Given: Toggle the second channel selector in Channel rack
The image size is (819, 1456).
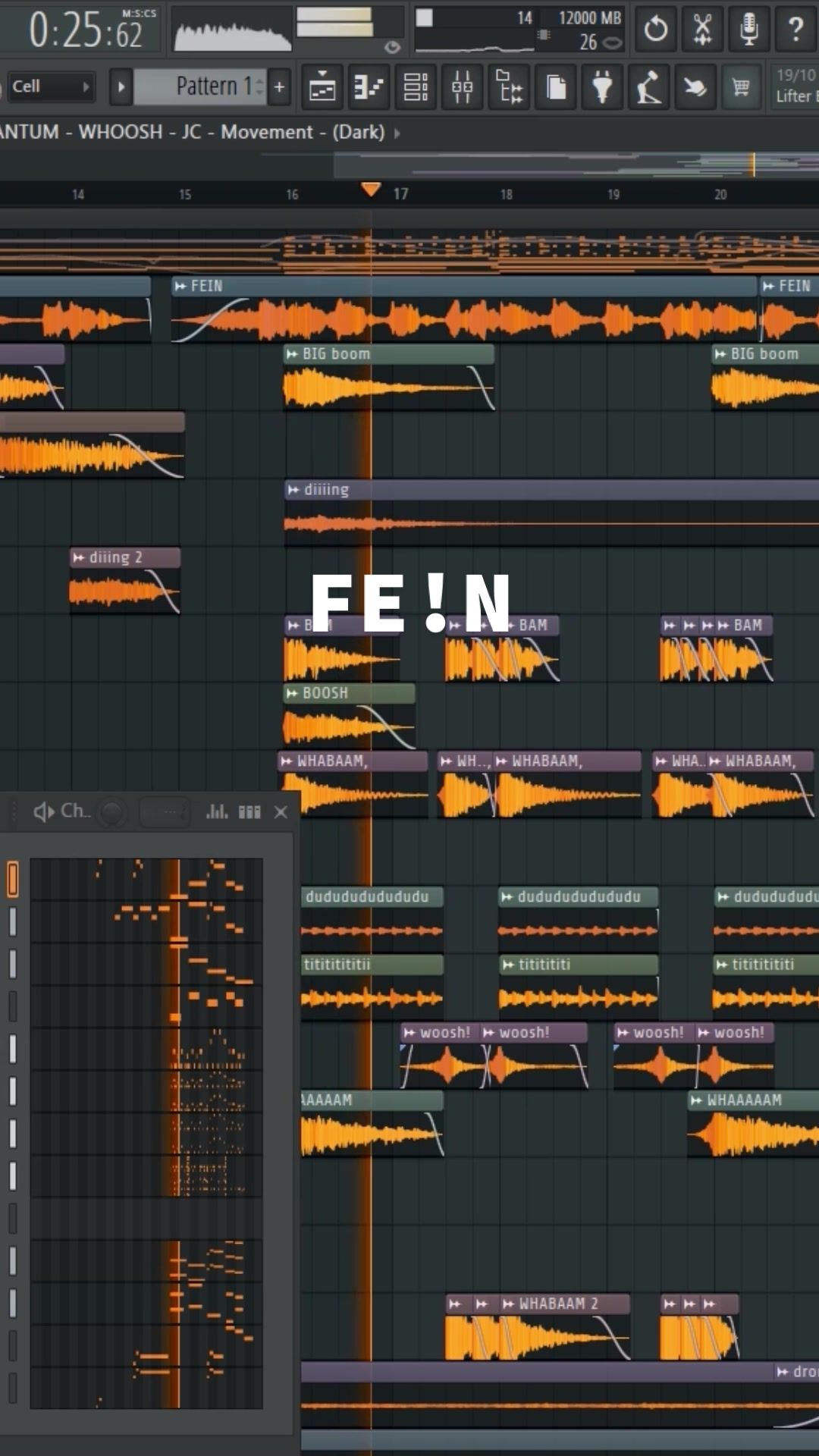Looking at the screenshot, I should point(13,921).
